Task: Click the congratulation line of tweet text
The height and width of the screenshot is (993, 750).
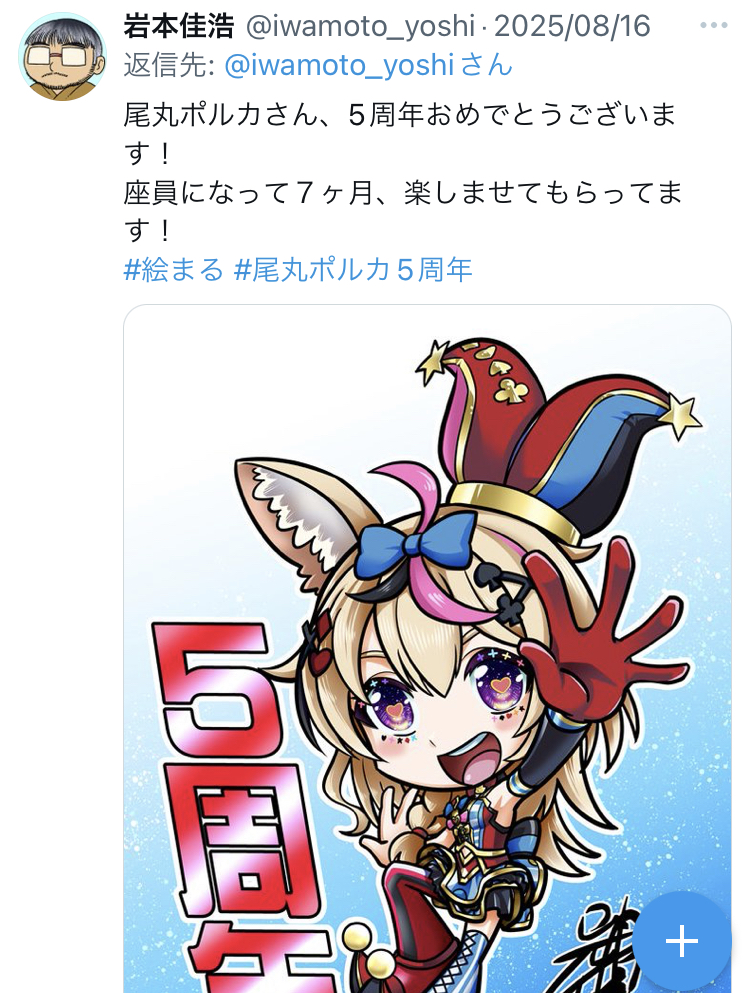Action: (x=400, y=134)
